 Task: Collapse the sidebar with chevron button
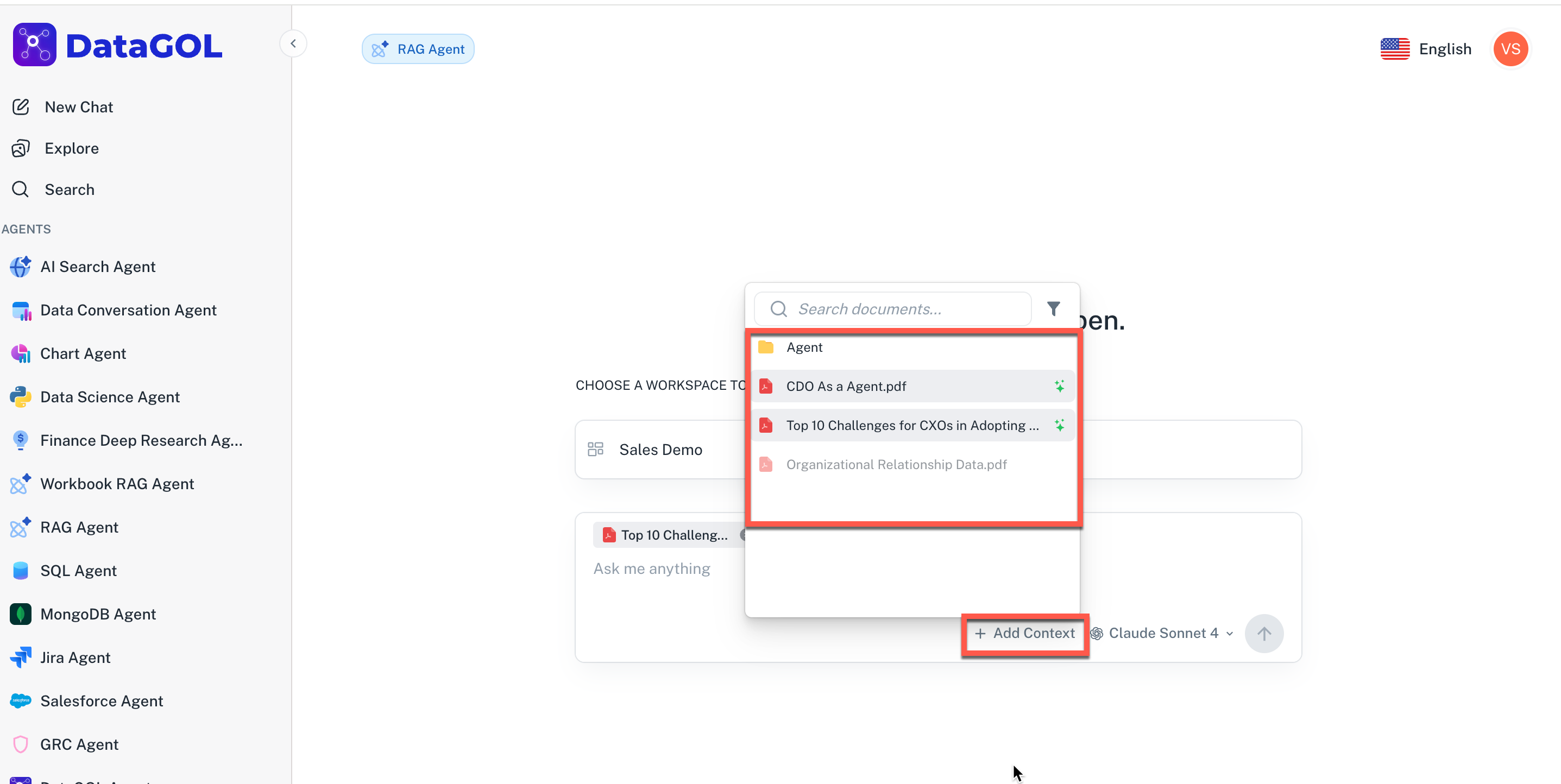(293, 43)
